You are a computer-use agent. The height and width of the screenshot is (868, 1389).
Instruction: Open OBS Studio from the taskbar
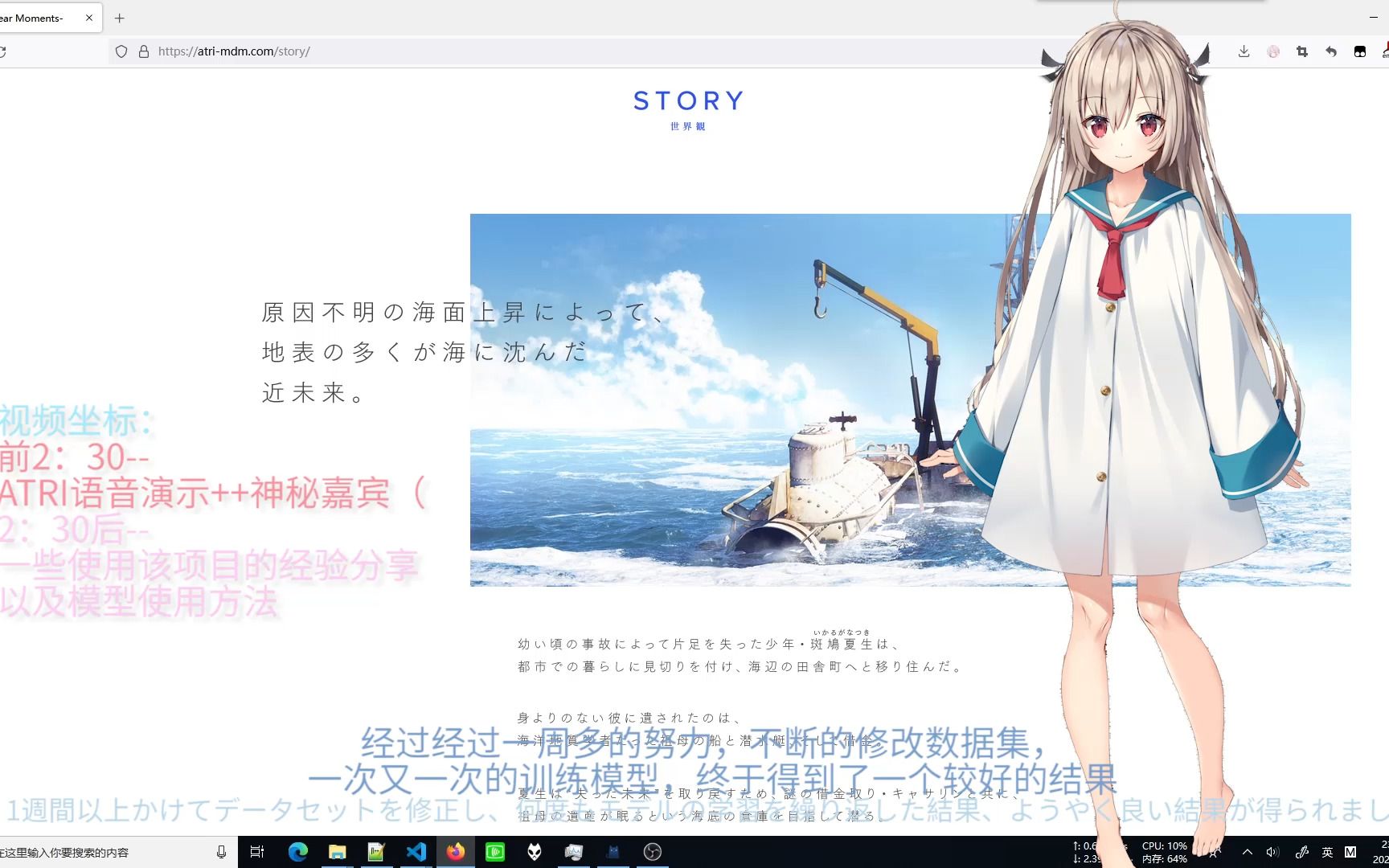click(653, 852)
